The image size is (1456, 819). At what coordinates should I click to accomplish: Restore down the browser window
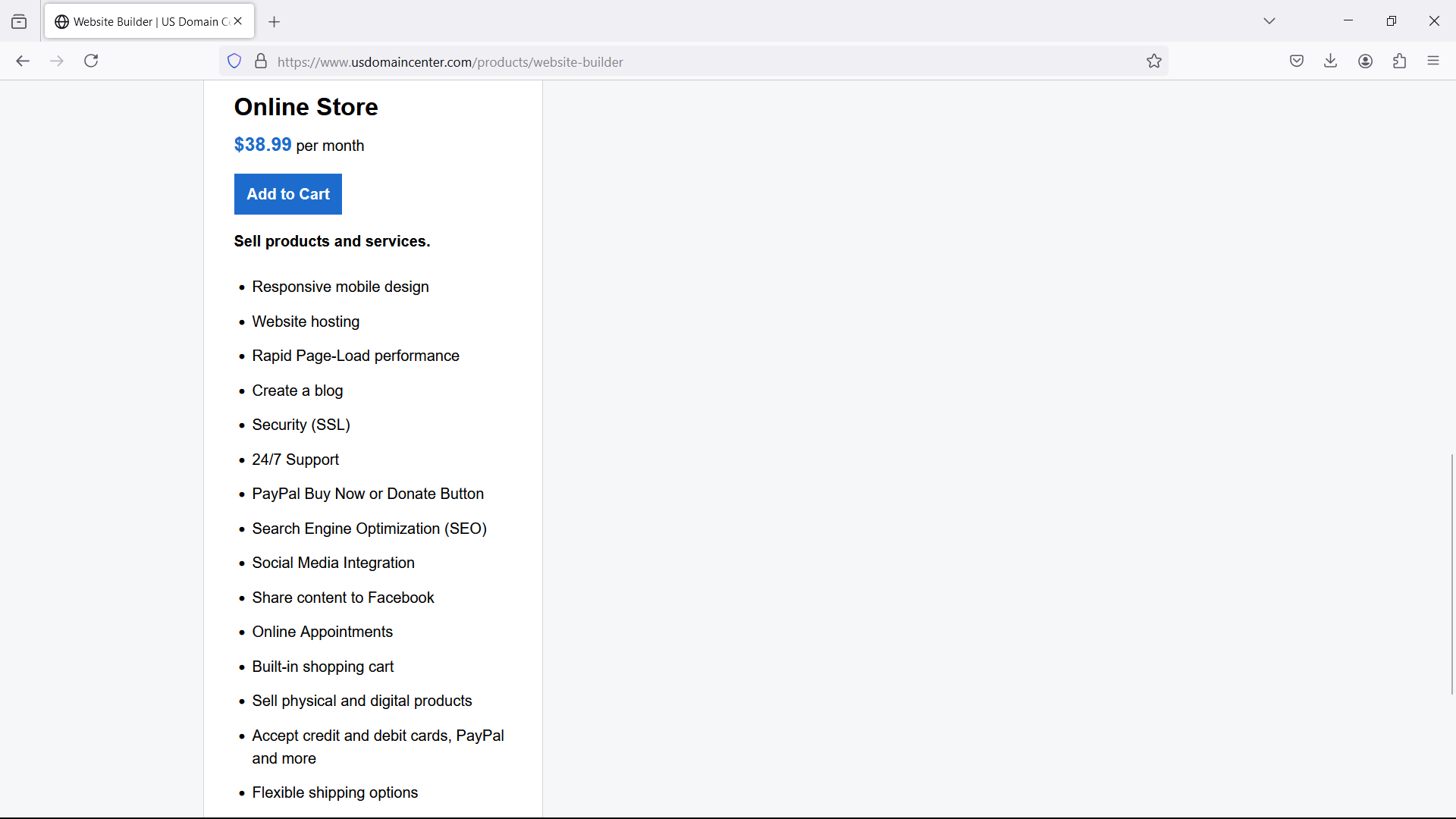coord(1391,21)
